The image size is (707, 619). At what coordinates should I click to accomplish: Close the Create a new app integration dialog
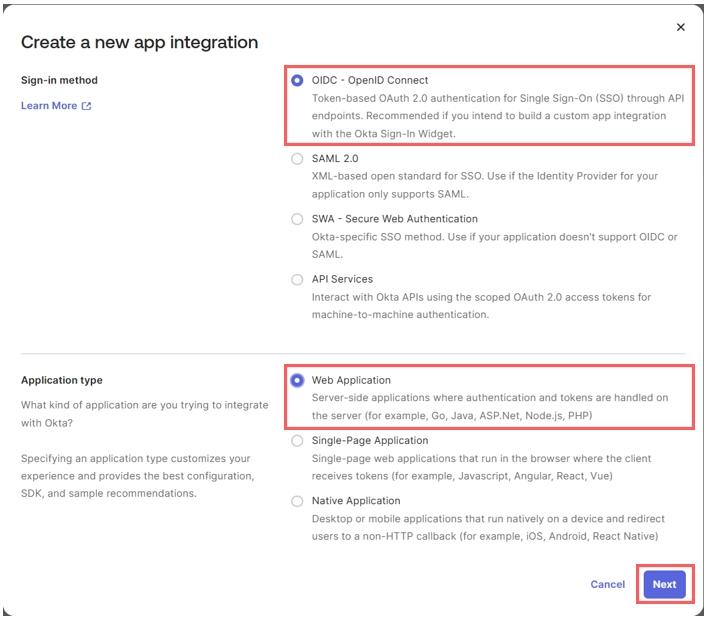coord(680,27)
